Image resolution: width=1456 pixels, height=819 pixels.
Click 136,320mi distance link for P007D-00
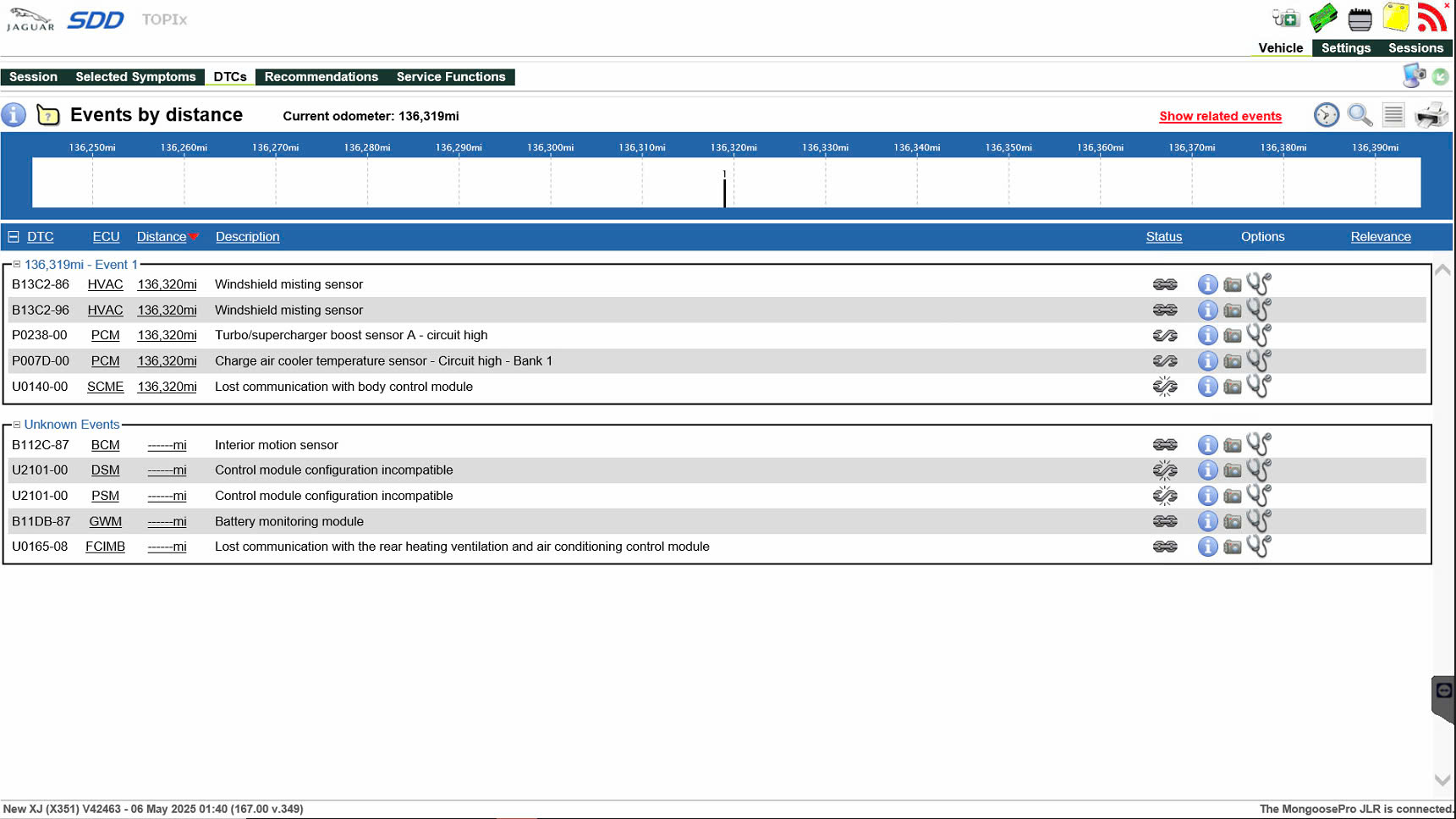coord(167,361)
